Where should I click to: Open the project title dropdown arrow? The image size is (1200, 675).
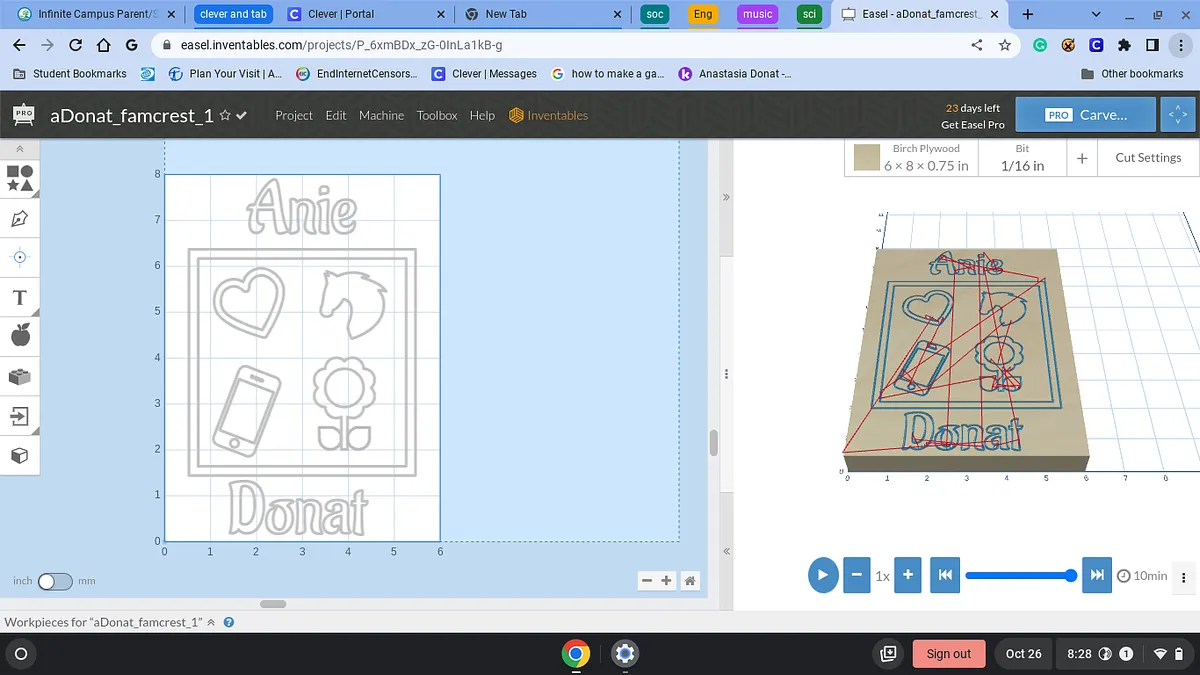242,115
